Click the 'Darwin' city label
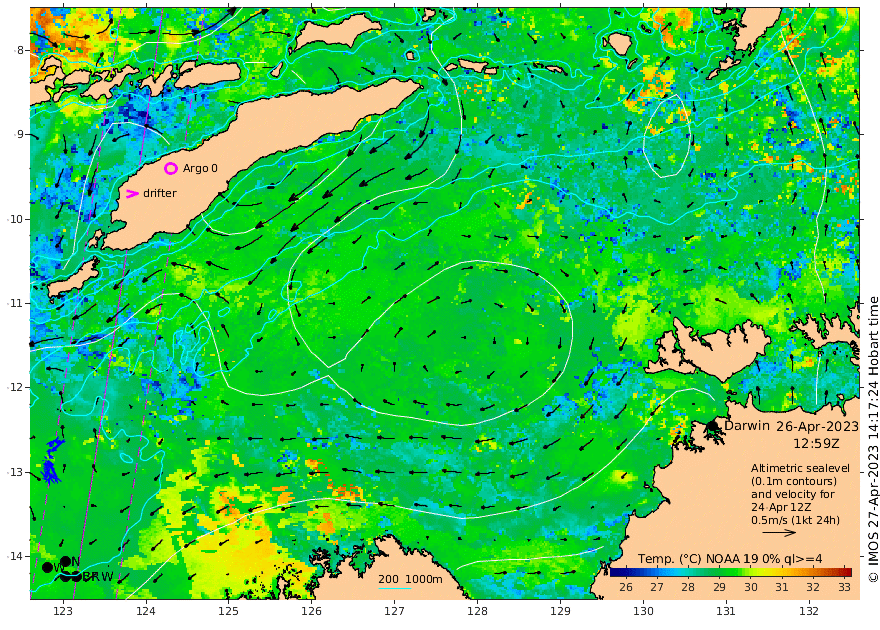This screenshot has height=630, width=880. [x=746, y=425]
